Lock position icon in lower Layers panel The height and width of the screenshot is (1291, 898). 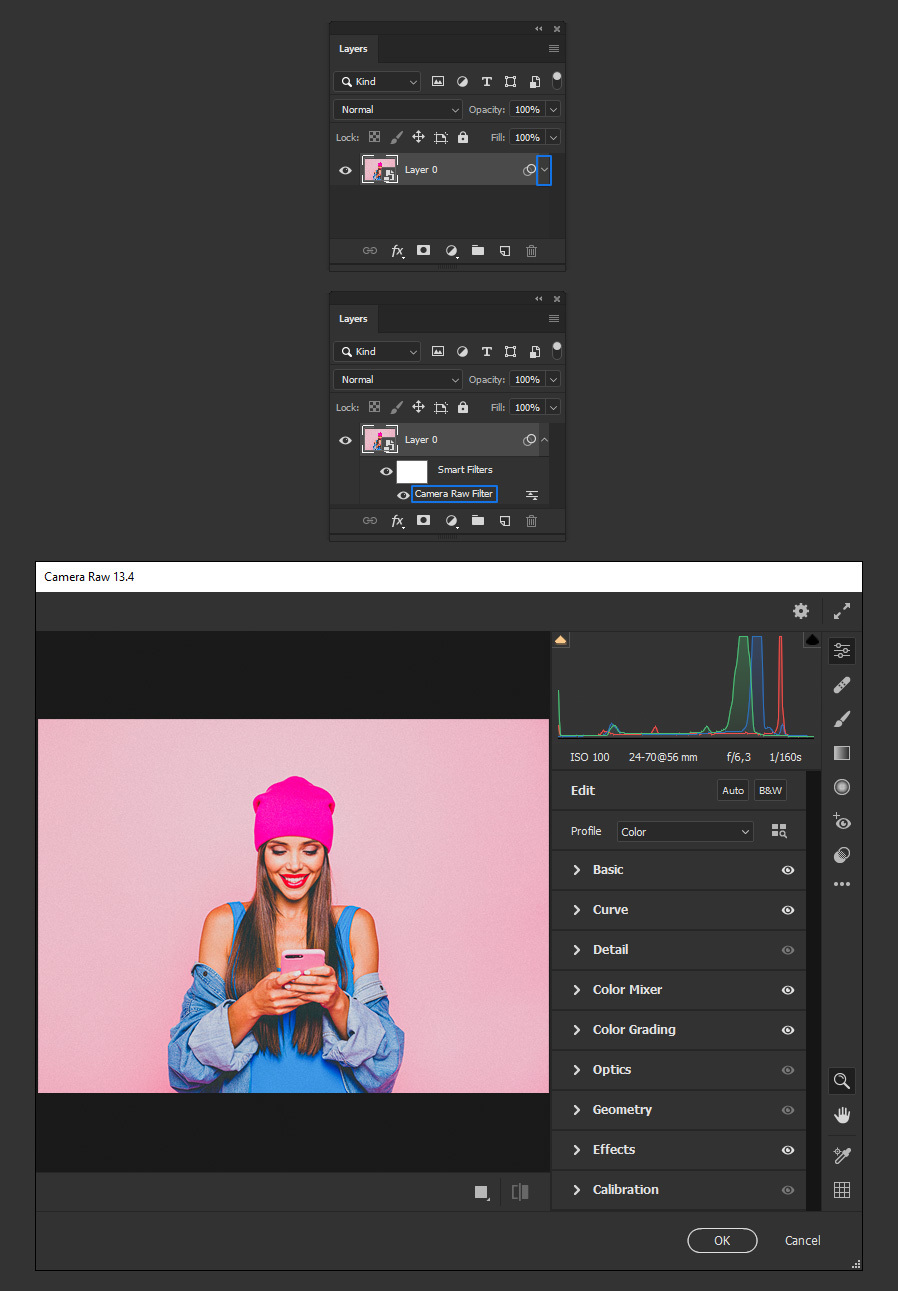click(x=418, y=407)
